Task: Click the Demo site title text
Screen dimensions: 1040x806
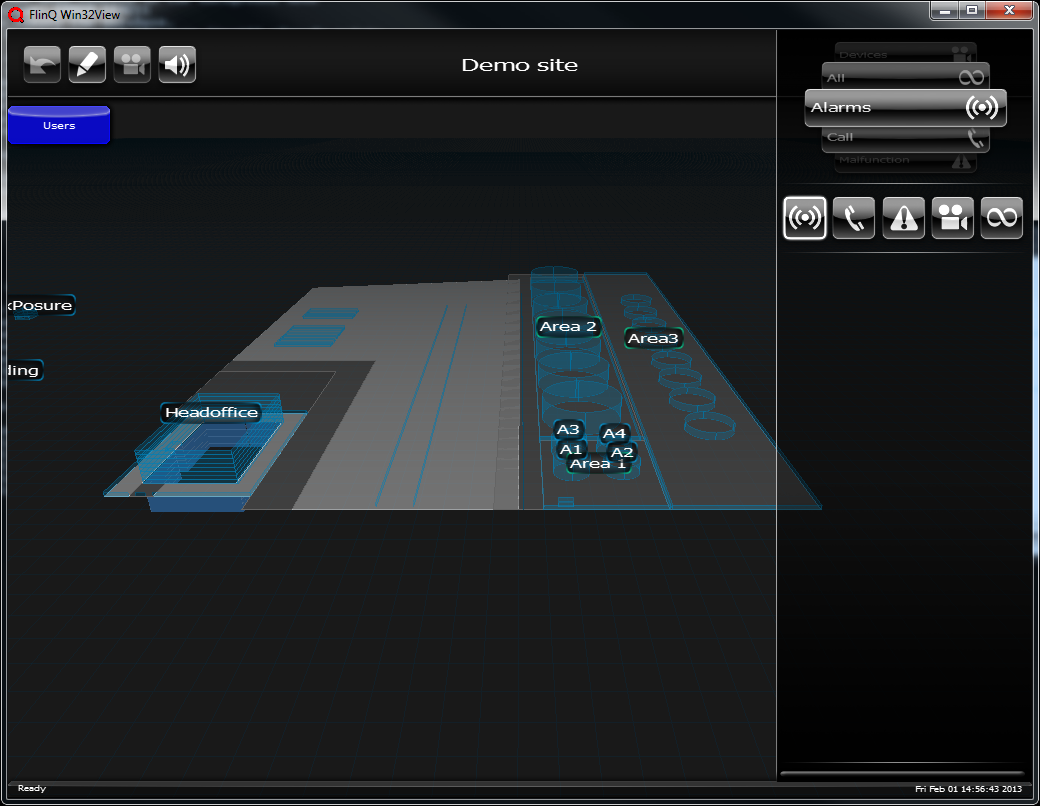Action: tap(519, 65)
